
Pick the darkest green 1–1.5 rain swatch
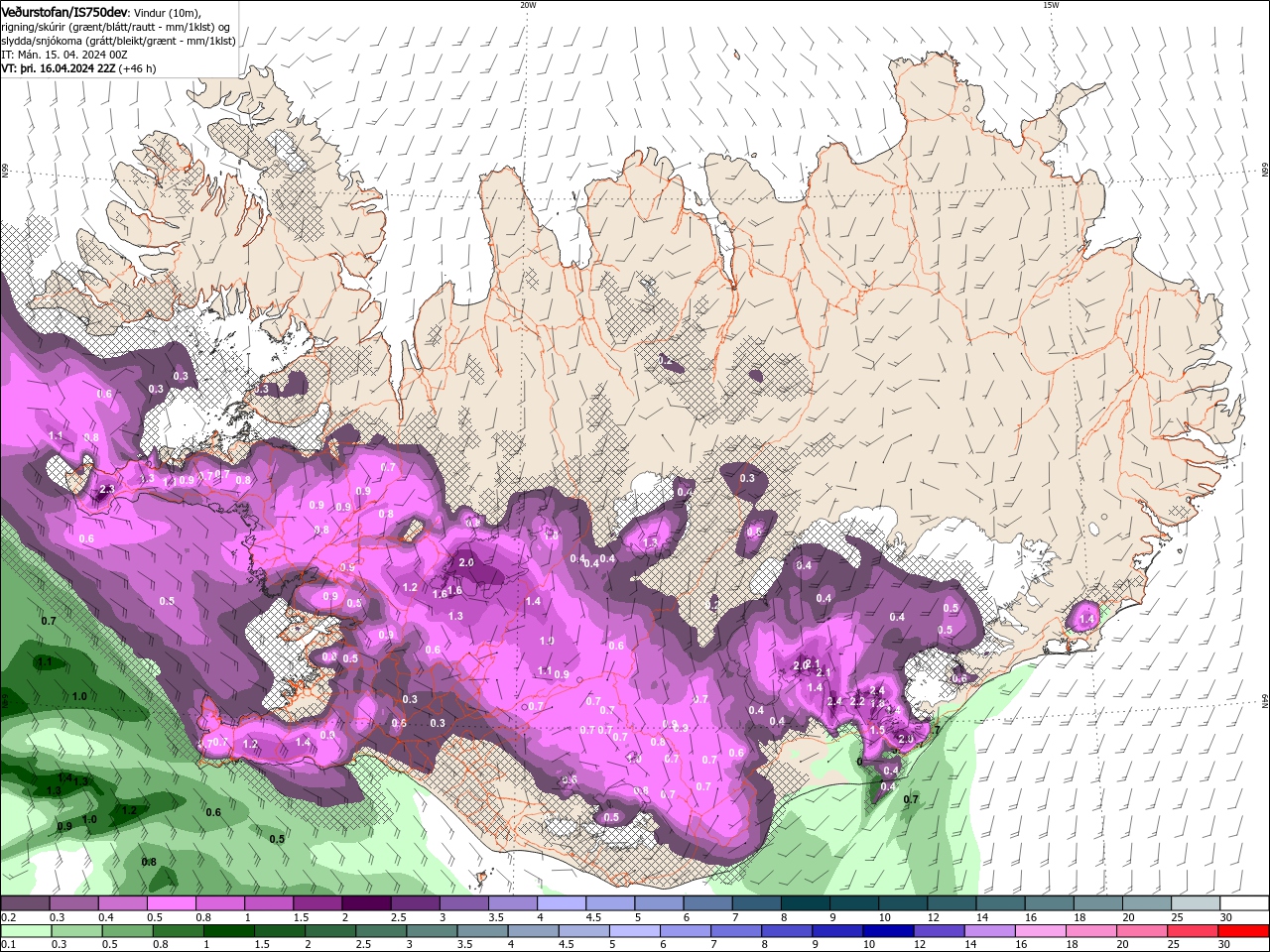[229, 931]
